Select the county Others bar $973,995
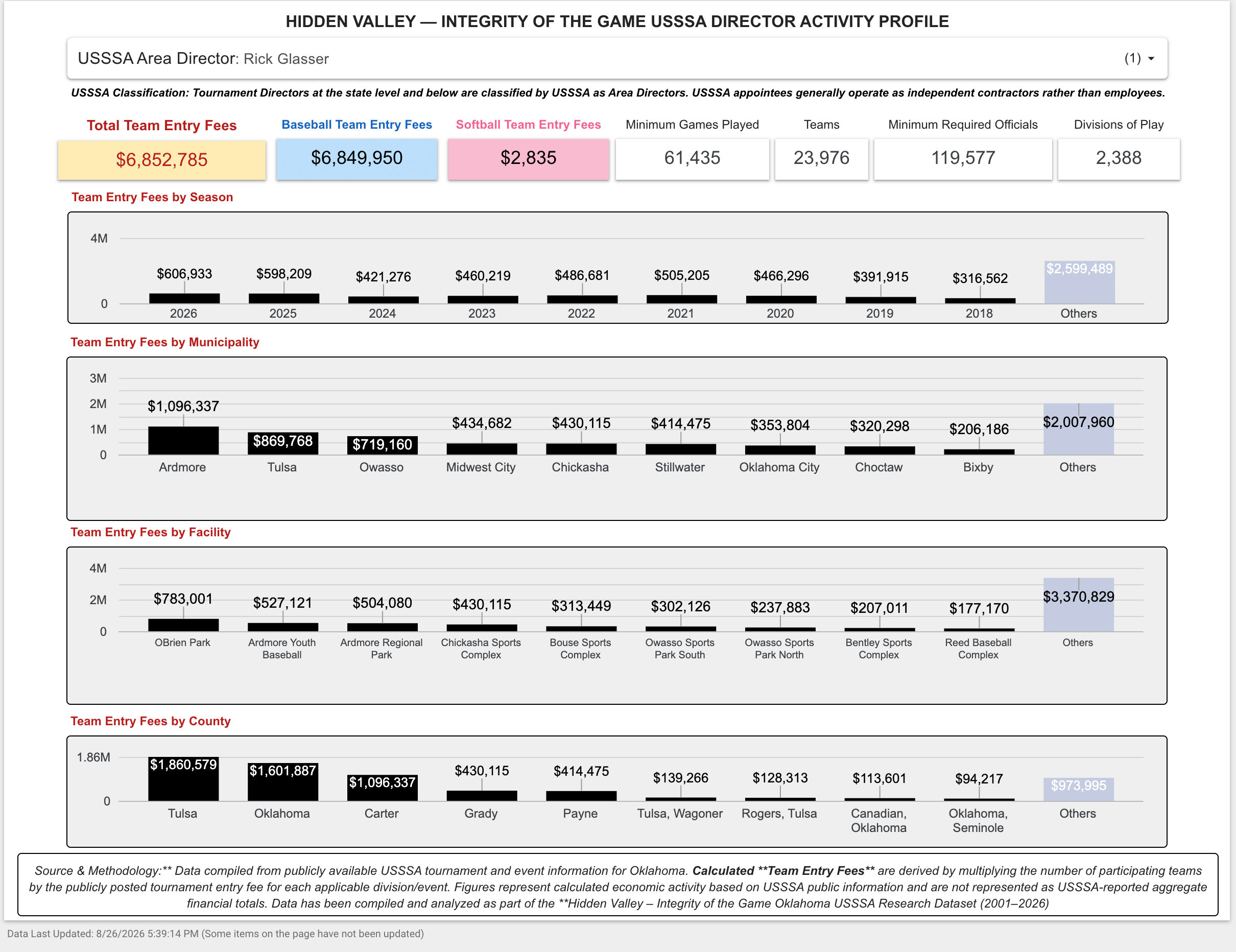 1079,789
